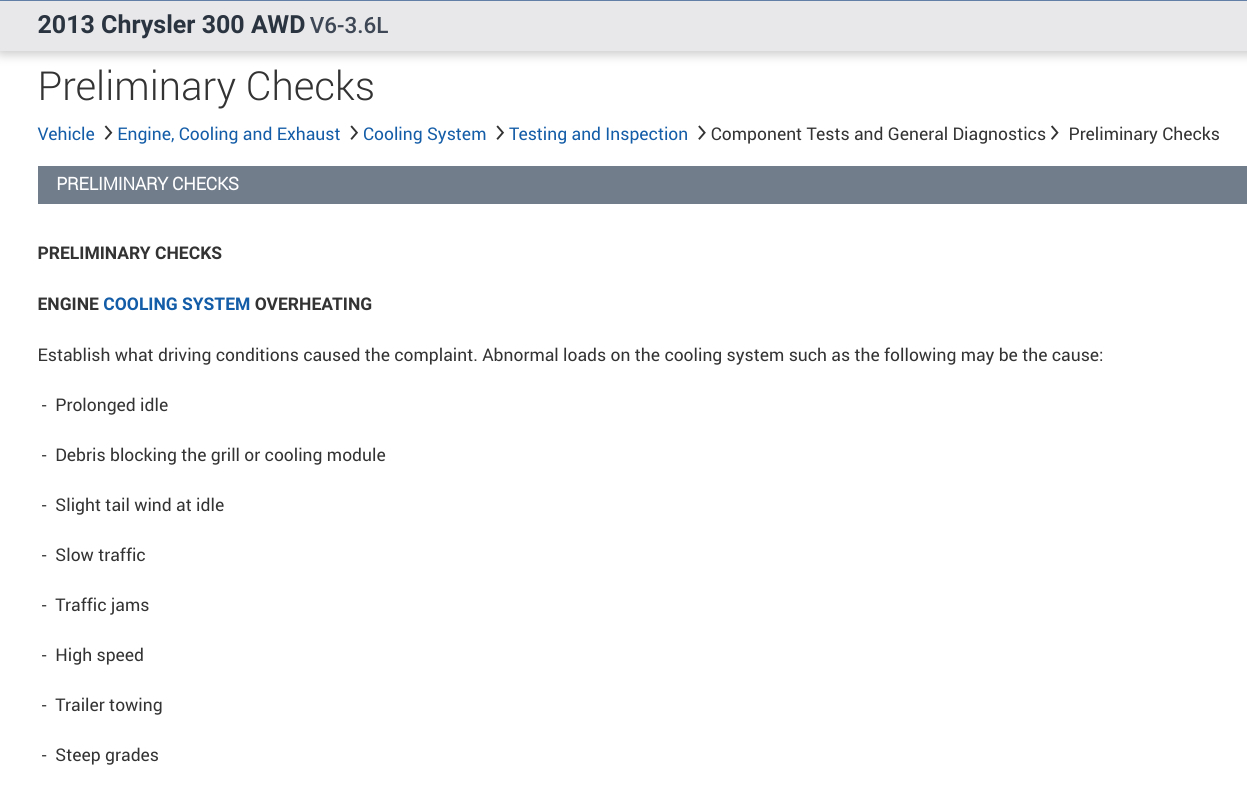Click the 2013 Chrysler 300 AWD vehicle title

pos(171,25)
